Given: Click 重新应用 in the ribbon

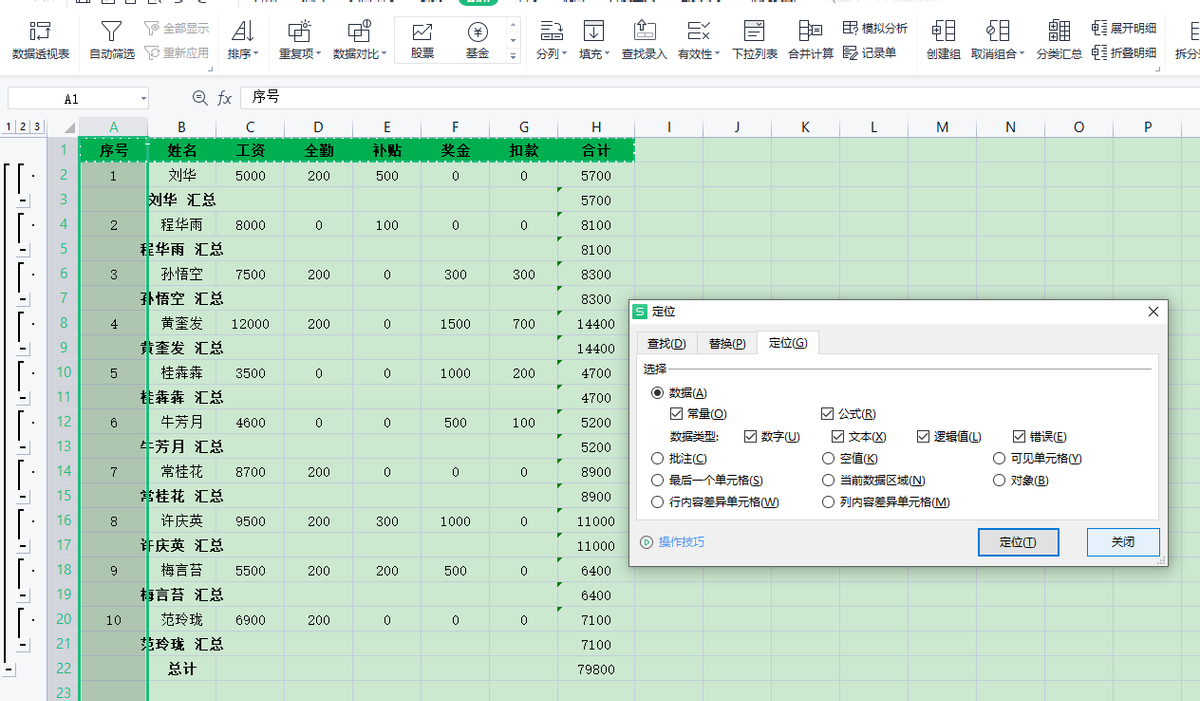Looking at the screenshot, I should pyautogui.click(x=177, y=52).
